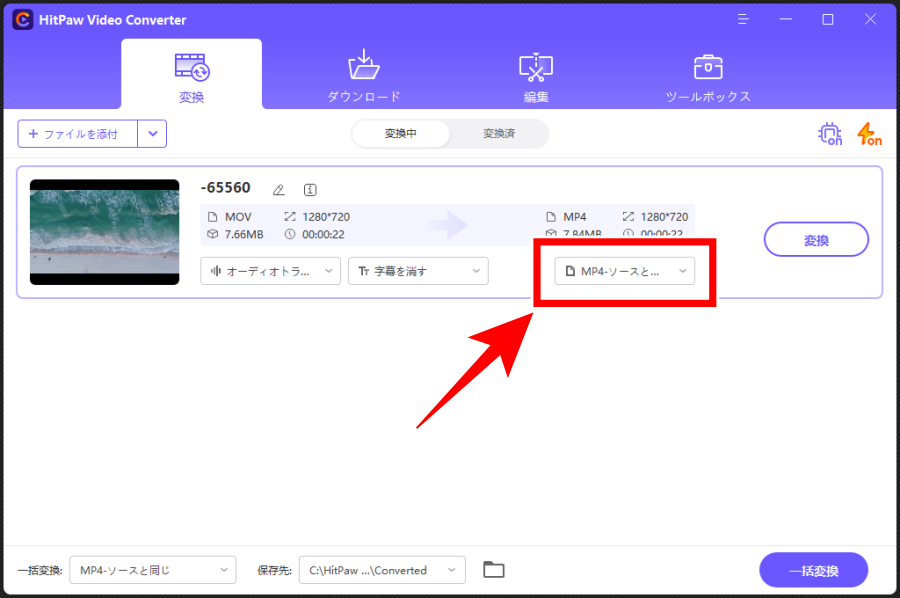Screen dimensions: 900x598
Task: Open output folder with folder icon
Action: pos(494,570)
